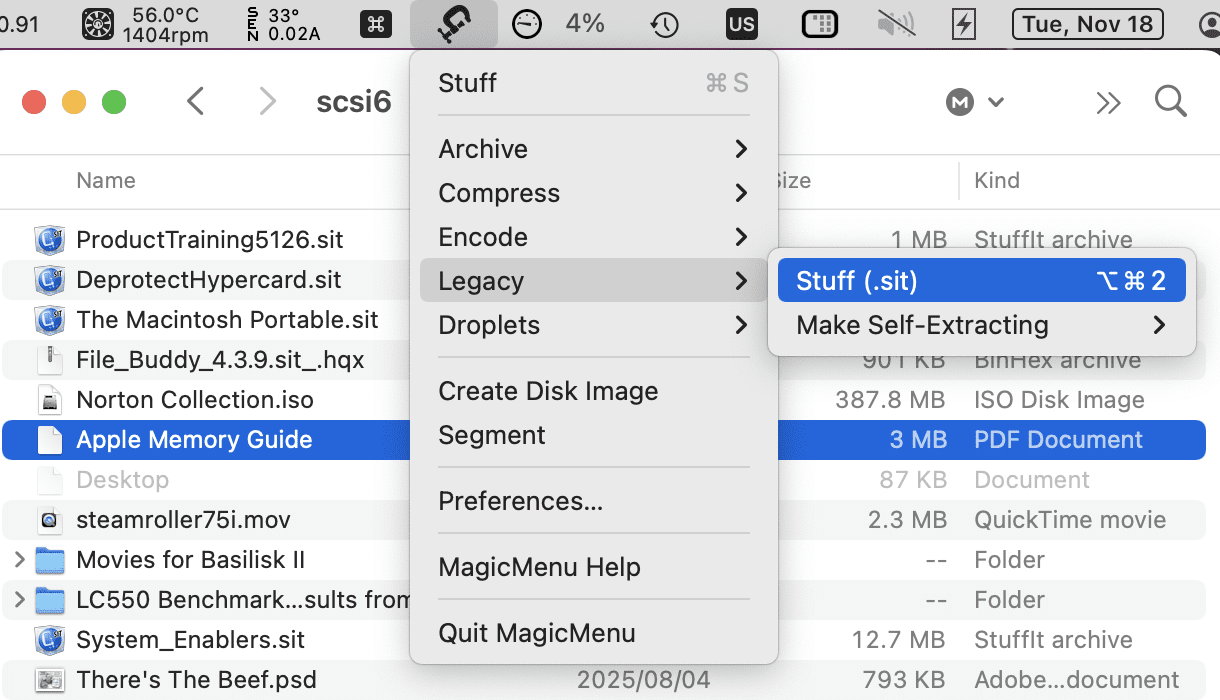Click the Finder back arrow
1220x700 pixels.
point(196,101)
